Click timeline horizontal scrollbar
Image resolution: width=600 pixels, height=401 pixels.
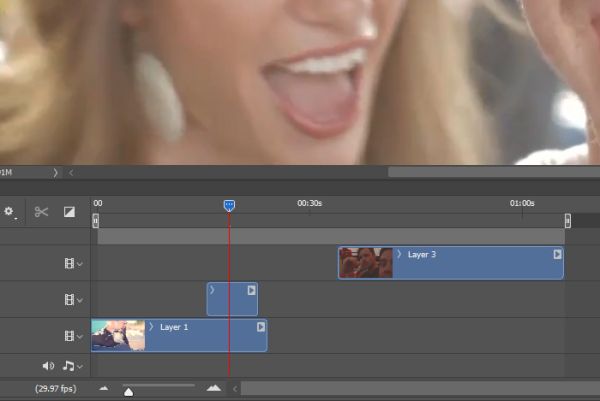[420, 389]
